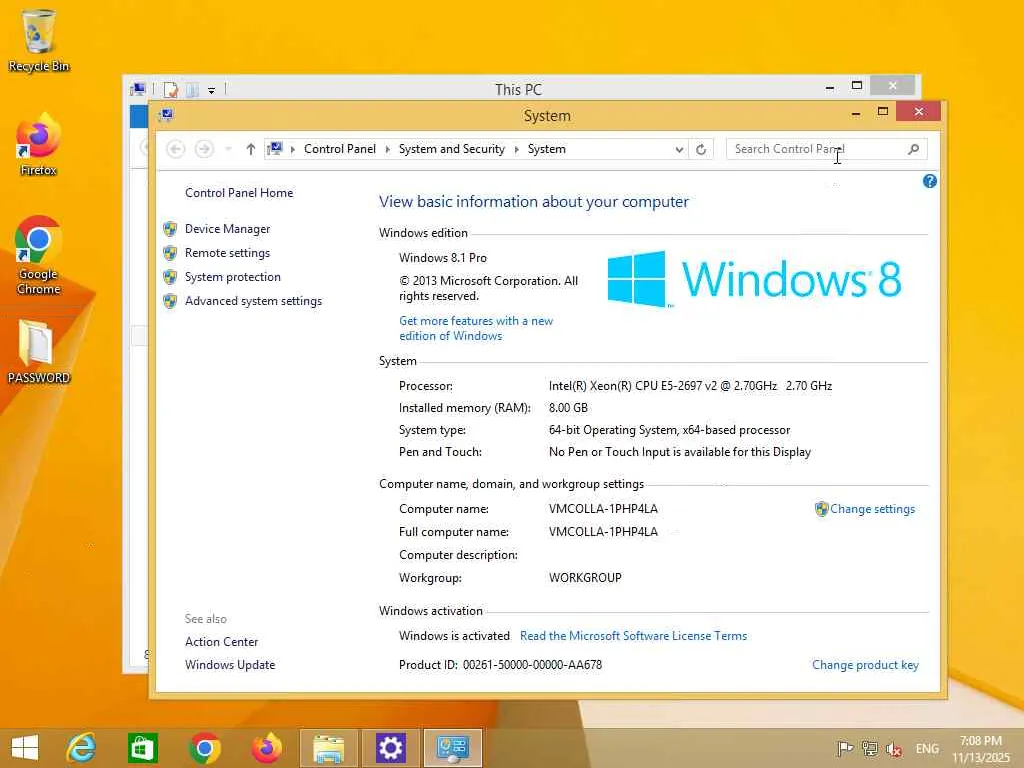
Task: Open the Recycle Bin desktop icon
Action: click(39, 40)
